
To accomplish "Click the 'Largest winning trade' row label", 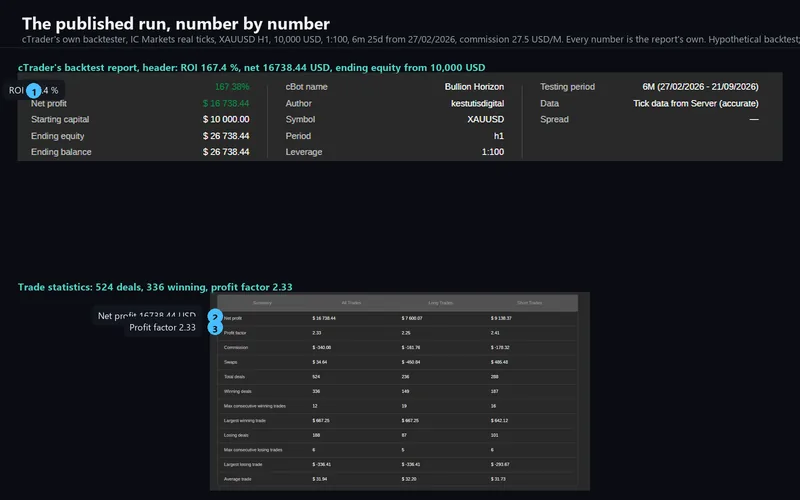I will [x=244, y=421].
